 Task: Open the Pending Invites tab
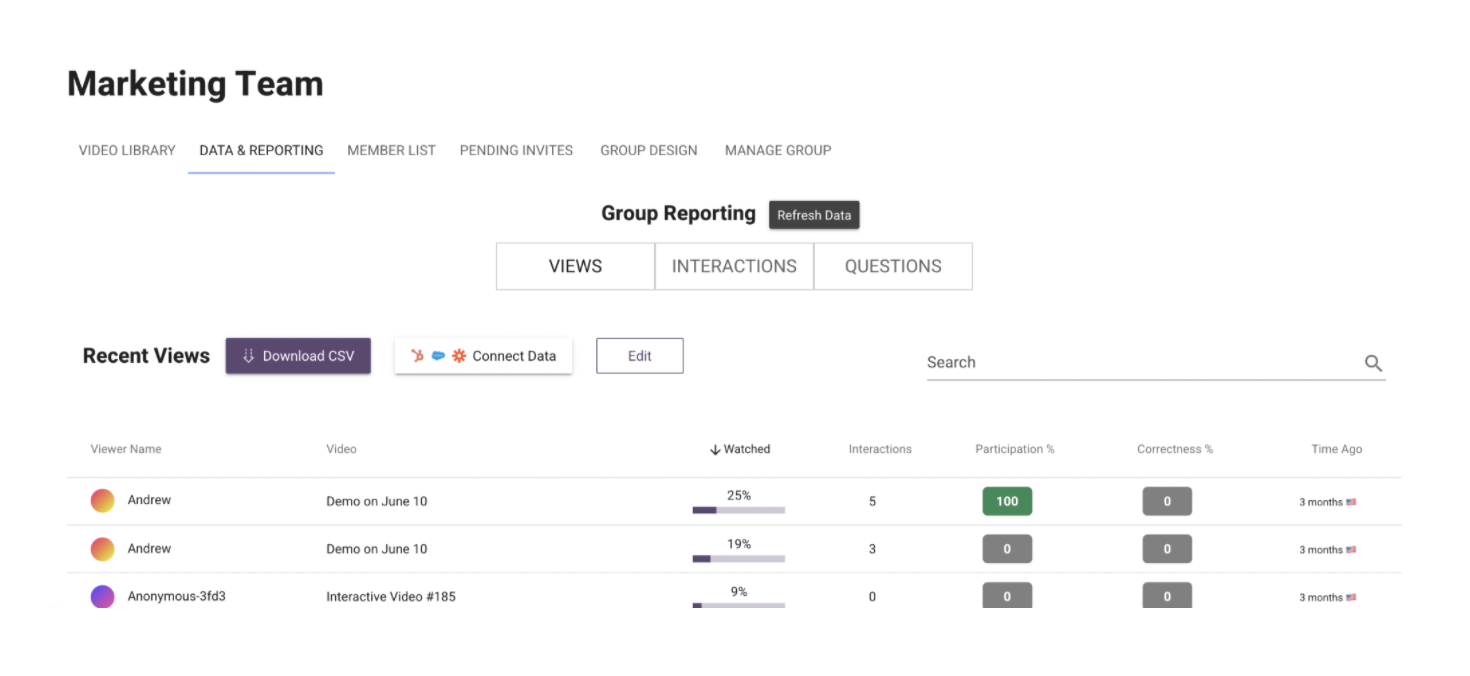[516, 150]
